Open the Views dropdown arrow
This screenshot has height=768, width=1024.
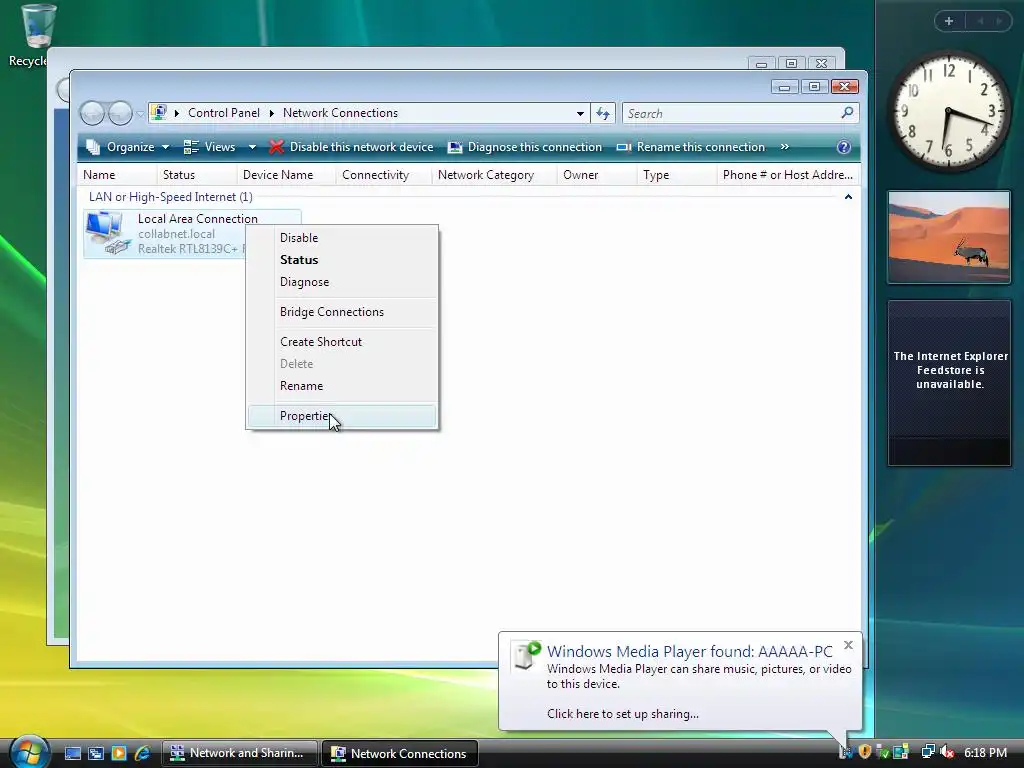click(x=252, y=147)
